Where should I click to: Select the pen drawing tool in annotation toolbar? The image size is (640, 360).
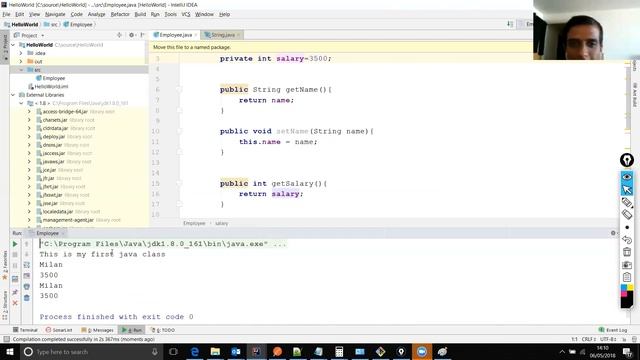click(x=627, y=202)
